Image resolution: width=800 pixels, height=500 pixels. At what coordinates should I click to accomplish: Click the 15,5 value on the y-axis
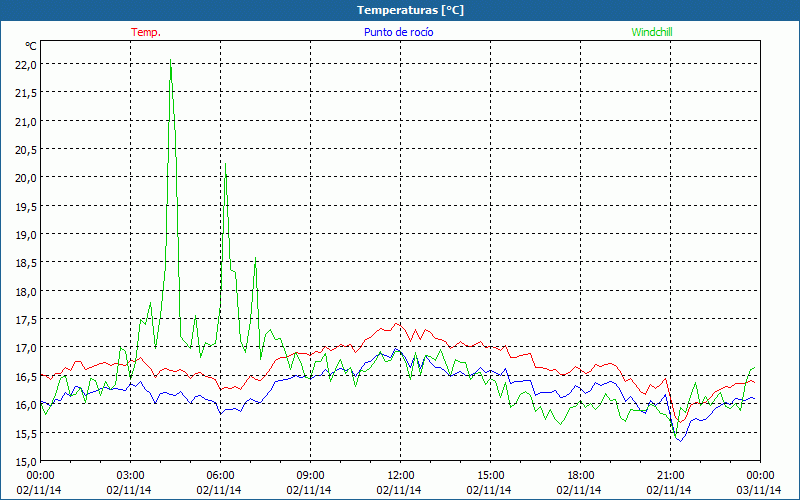click(x=26, y=434)
